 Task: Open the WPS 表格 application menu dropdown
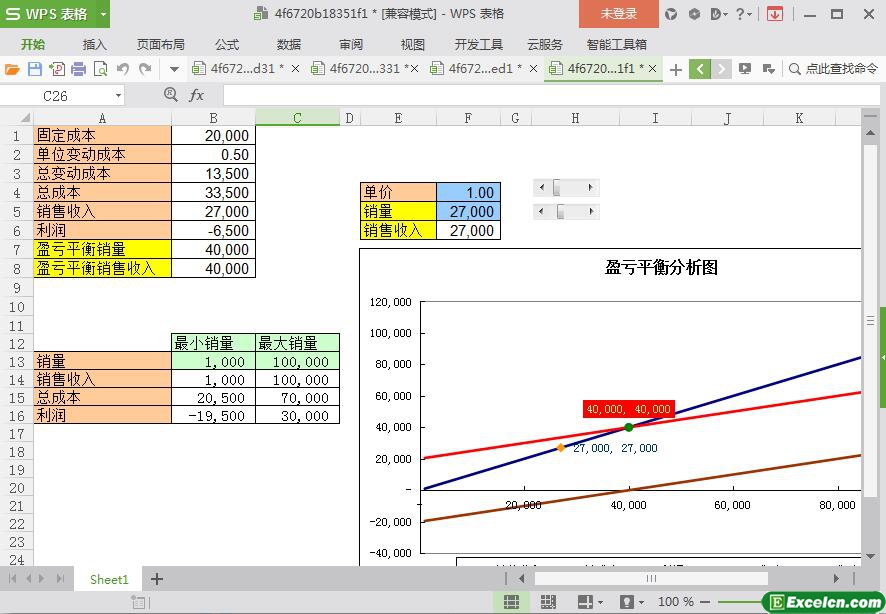(103, 14)
